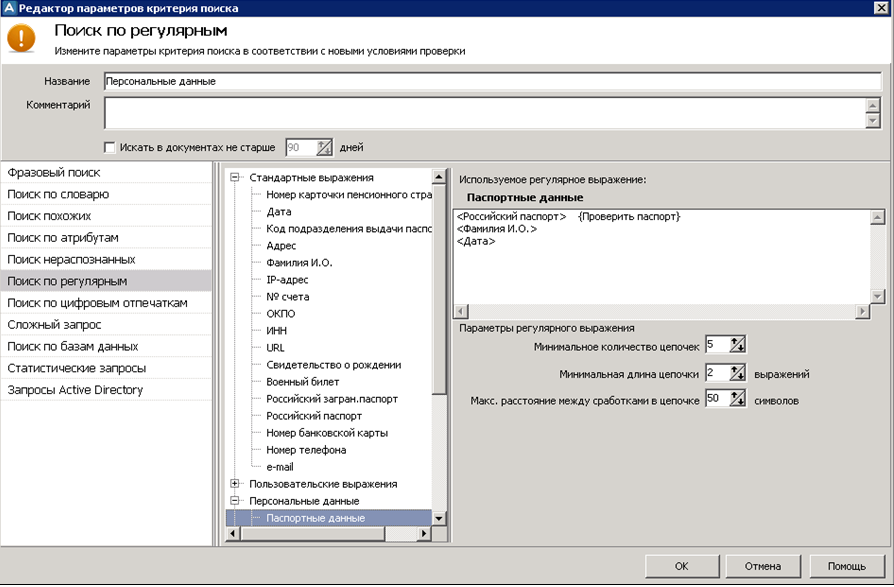Click stepper for max distance between matches
This screenshot has height=587, width=894.
(x=738, y=399)
